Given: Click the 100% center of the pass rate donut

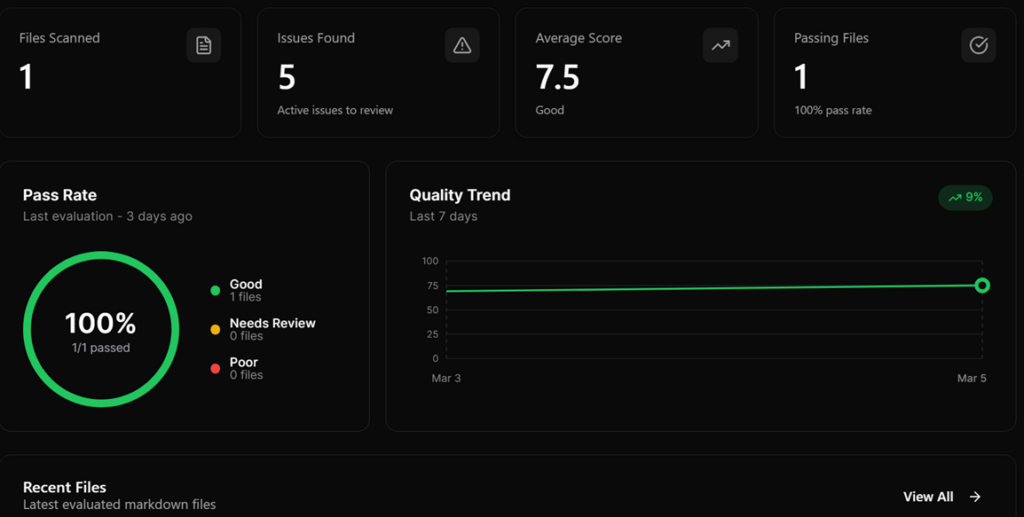Looking at the screenshot, I should [x=100, y=324].
